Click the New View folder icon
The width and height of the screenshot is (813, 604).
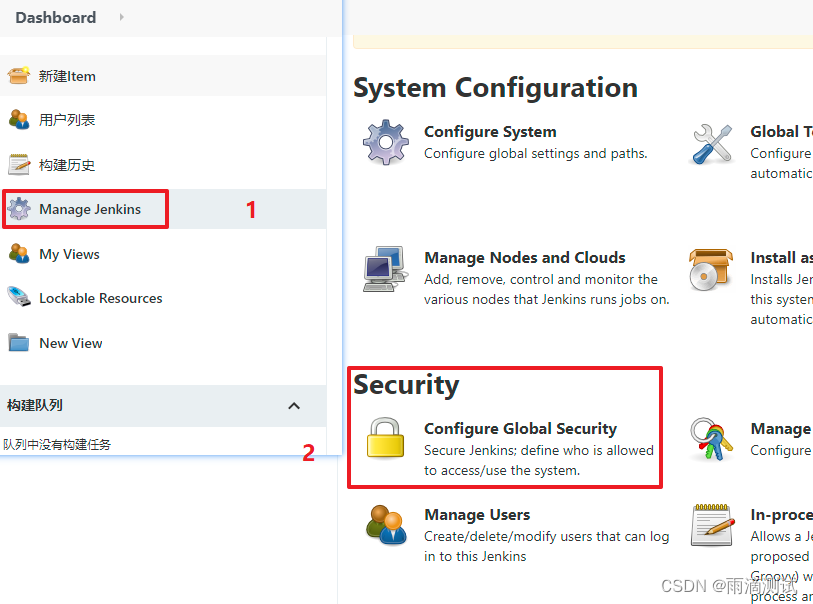19,343
